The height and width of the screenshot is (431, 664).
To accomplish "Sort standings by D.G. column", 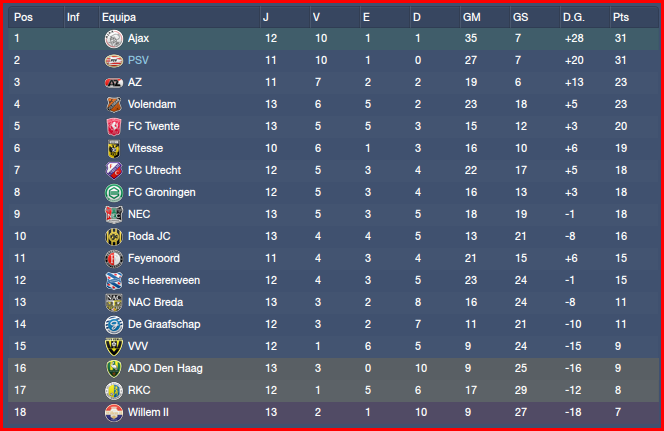I will [574, 17].
